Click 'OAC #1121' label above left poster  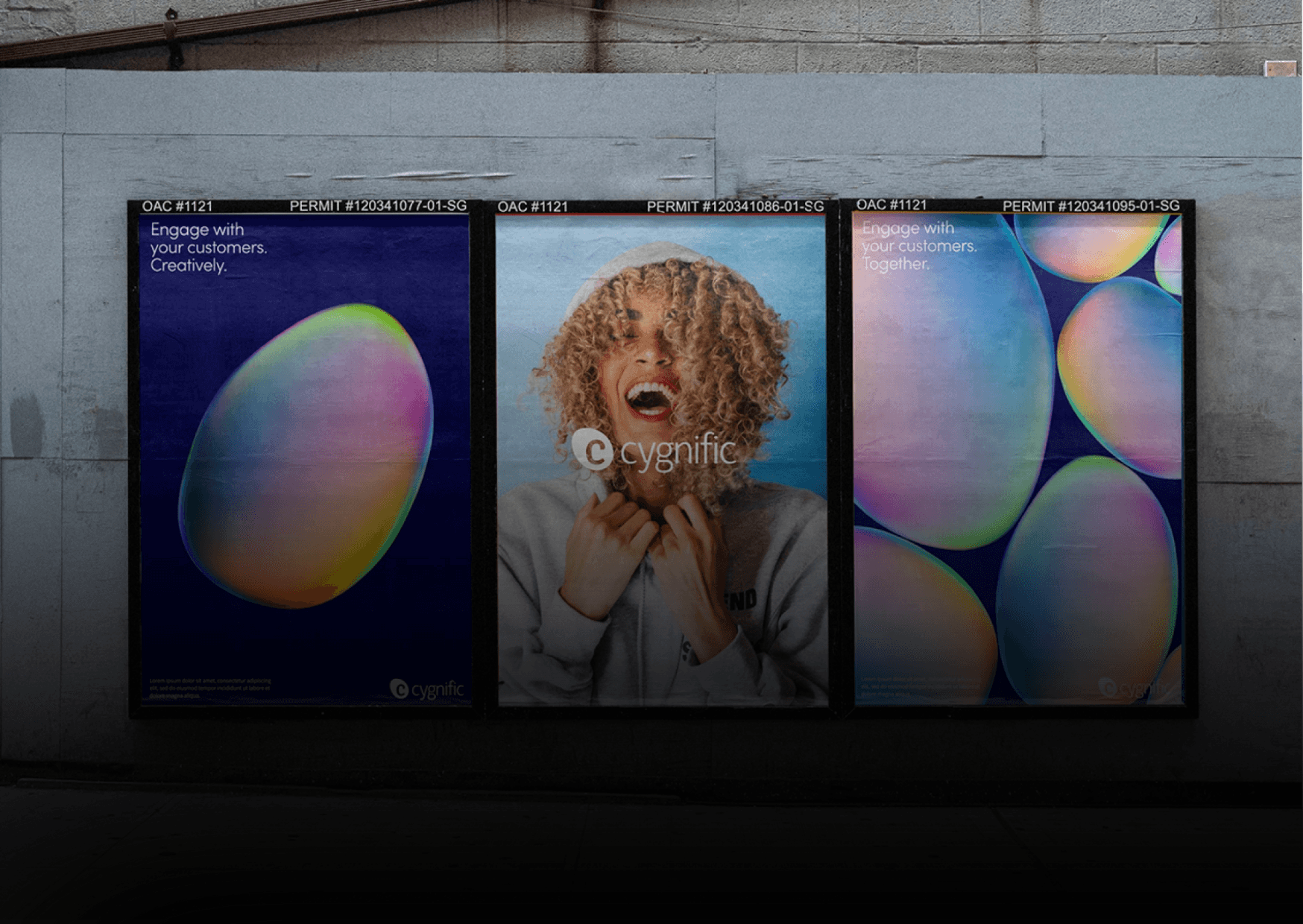tap(177, 206)
